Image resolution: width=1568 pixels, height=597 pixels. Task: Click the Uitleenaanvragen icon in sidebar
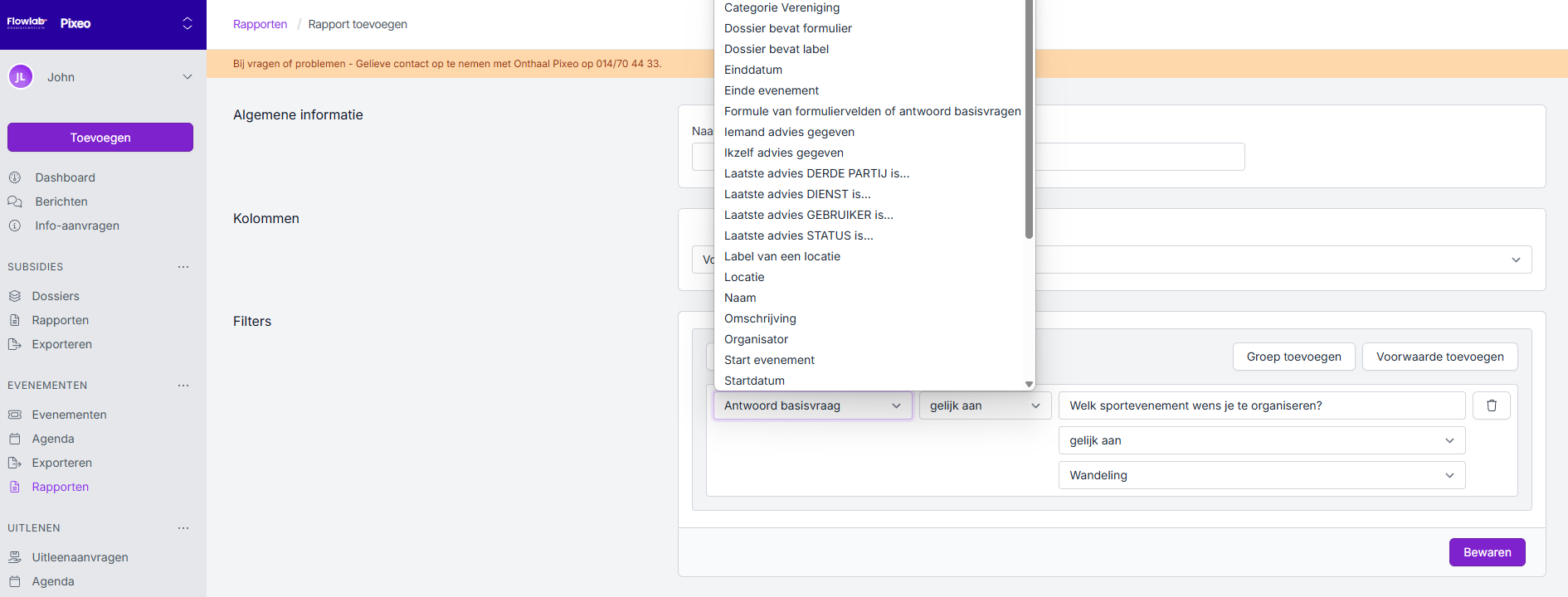pos(15,557)
